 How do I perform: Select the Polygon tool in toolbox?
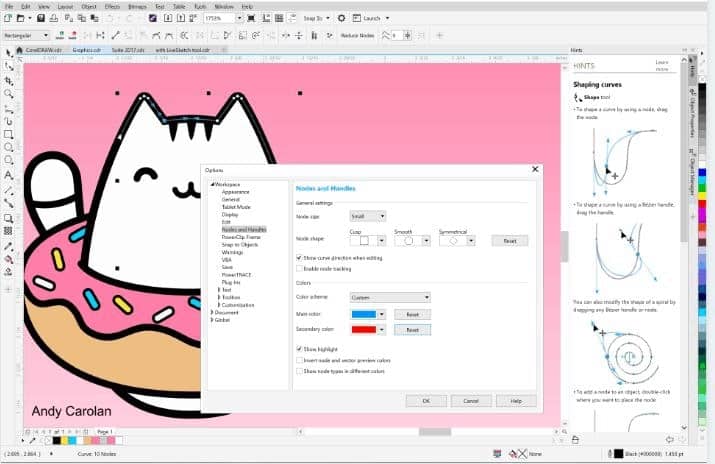click(x=9, y=160)
